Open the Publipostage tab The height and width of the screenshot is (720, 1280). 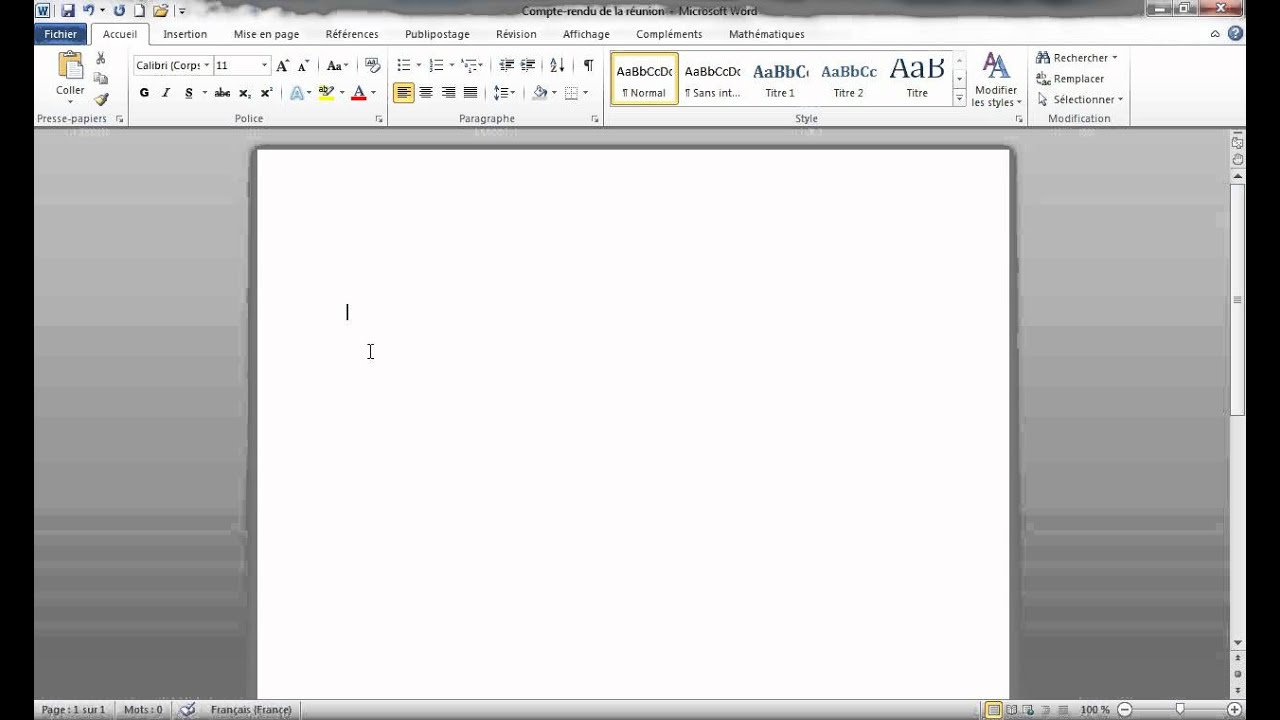[x=437, y=34]
